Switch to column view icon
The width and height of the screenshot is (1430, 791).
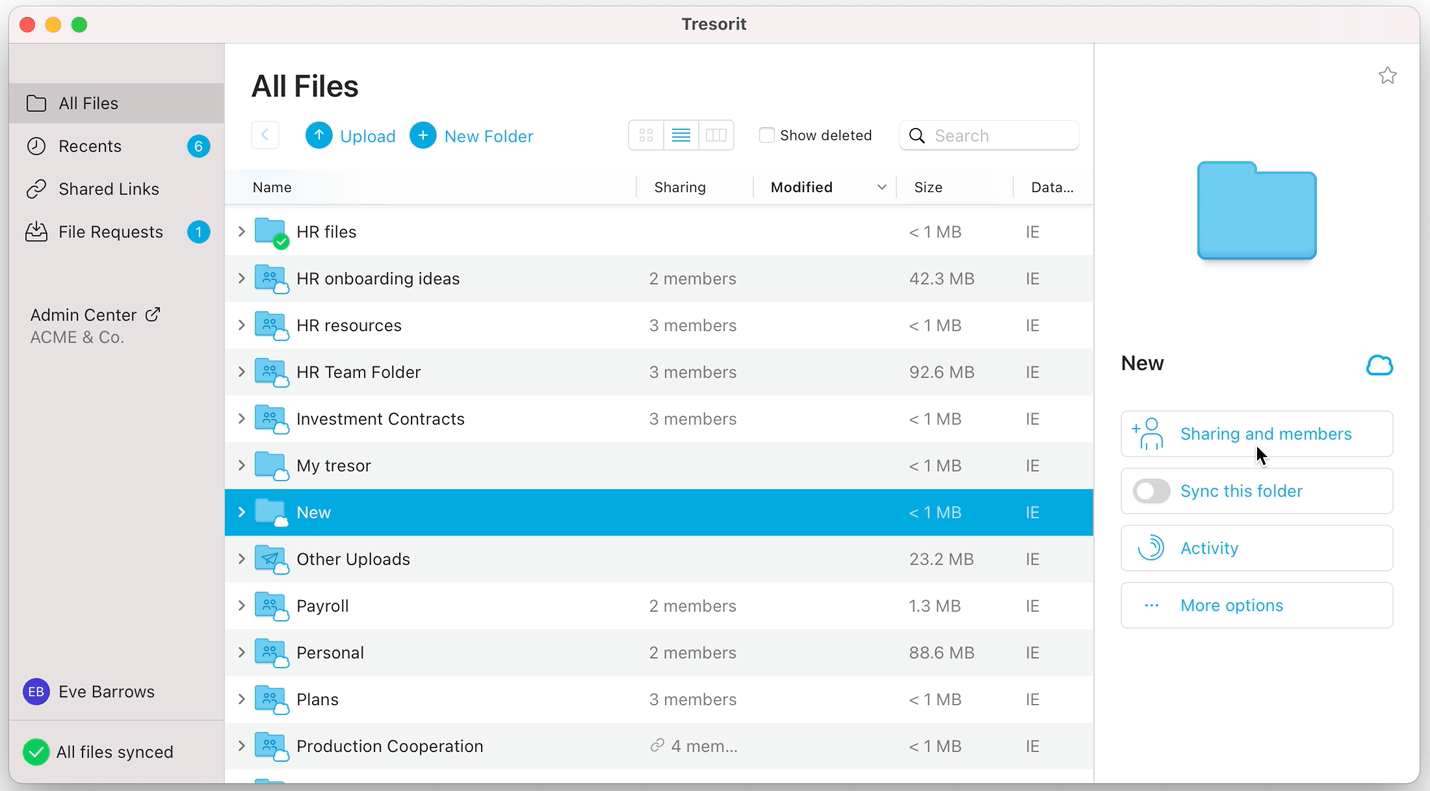pos(716,135)
